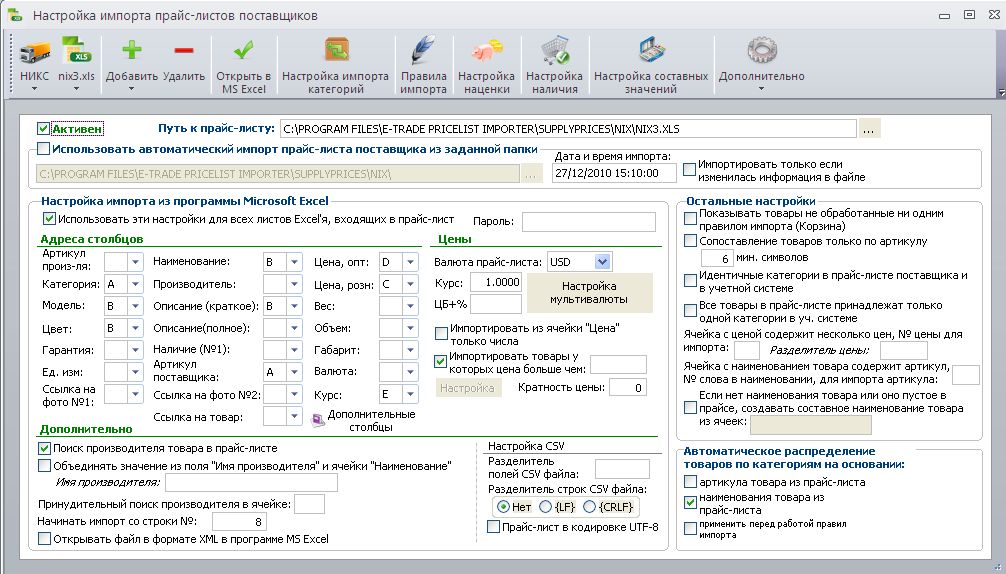Click the red Удалить minus icon
Screen dimensions: 1006x574
(x=183, y=51)
